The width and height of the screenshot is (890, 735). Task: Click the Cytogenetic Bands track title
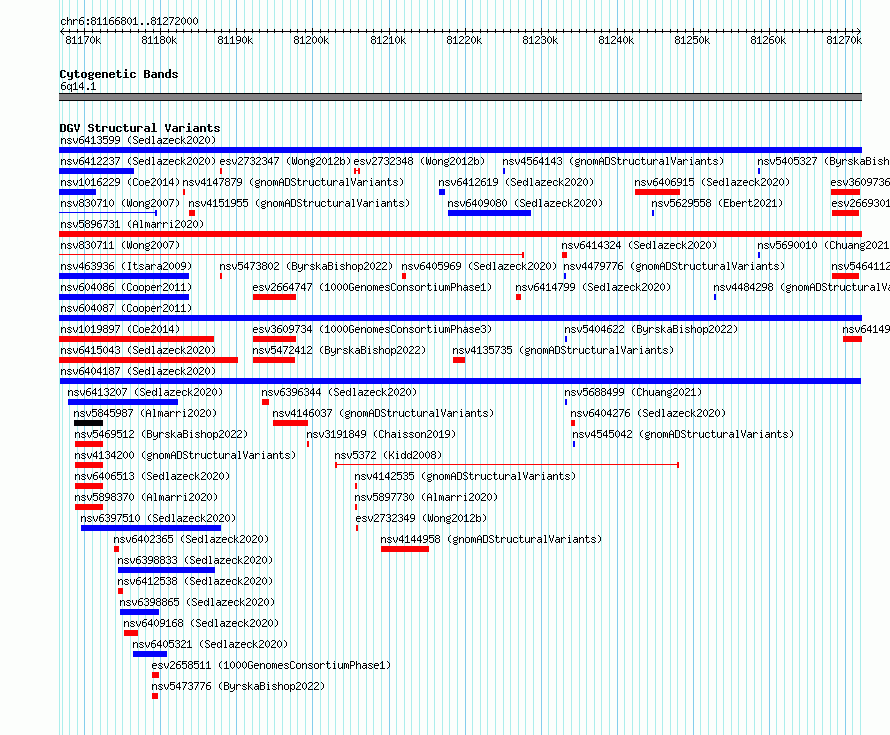119,74
